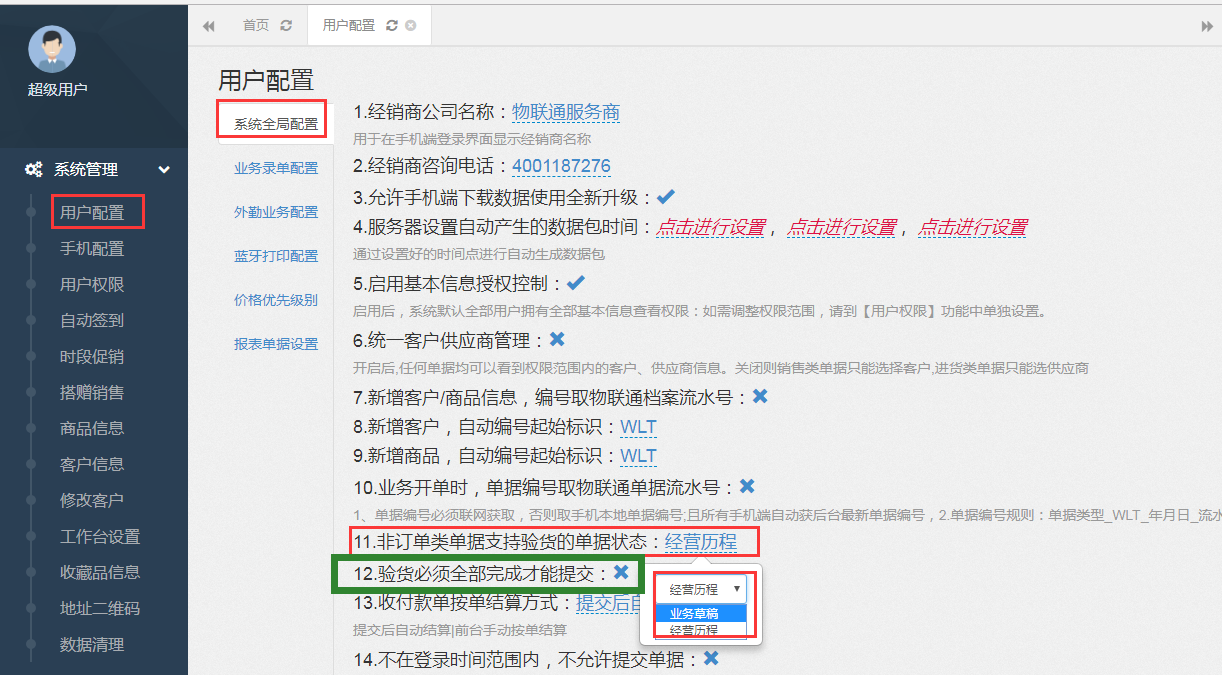The image size is (1222, 675).
Task: Toggle the X for item 7 档案流水号
Action: coord(760,397)
